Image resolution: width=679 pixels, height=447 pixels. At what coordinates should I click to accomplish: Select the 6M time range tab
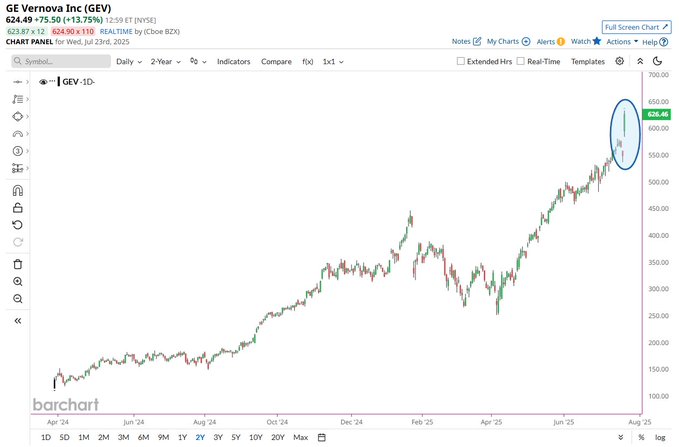coord(143,437)
